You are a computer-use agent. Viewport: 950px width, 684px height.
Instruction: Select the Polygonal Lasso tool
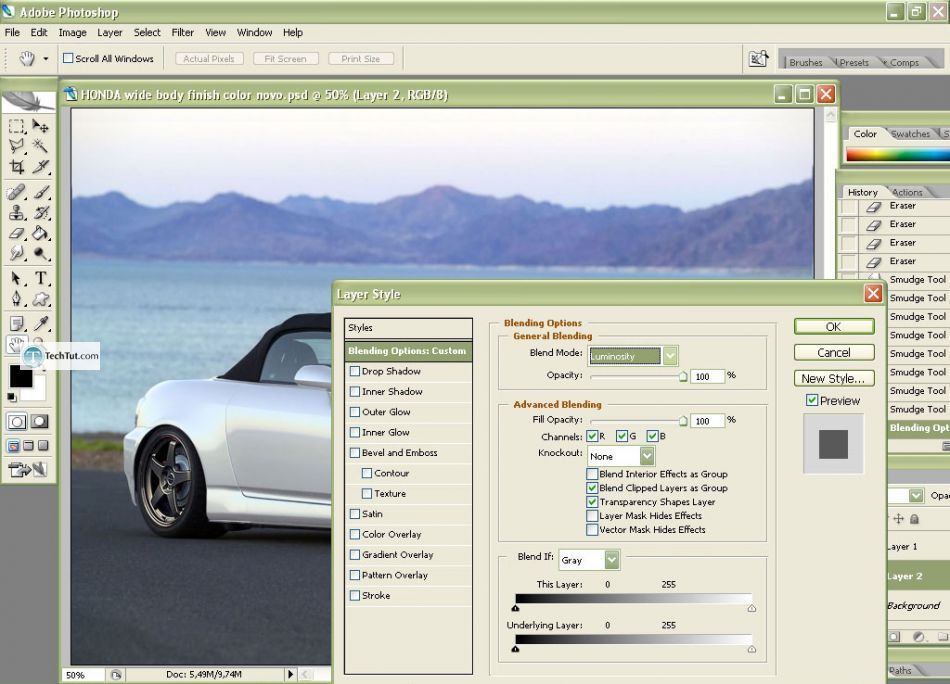pyautogui.click(x=16, y=146)
